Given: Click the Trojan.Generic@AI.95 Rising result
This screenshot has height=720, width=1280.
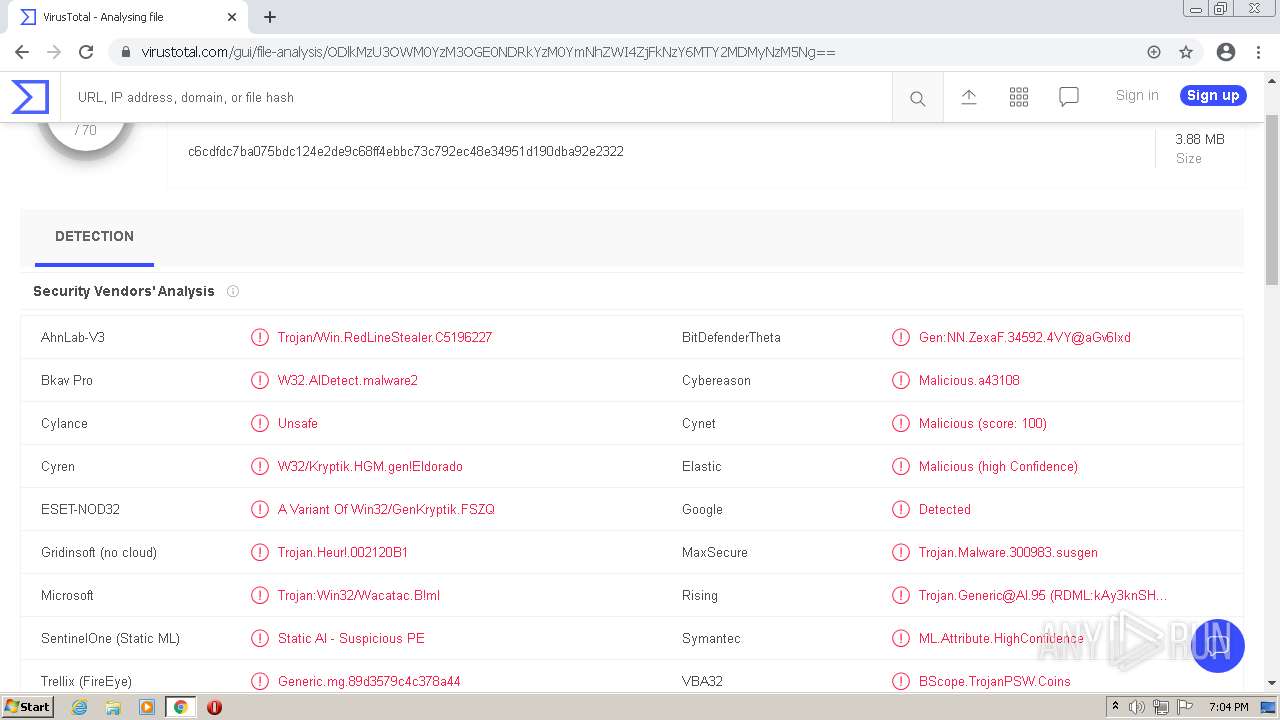Looking at the screenshot, I should pyautogui.click(x=1043, y=595).
